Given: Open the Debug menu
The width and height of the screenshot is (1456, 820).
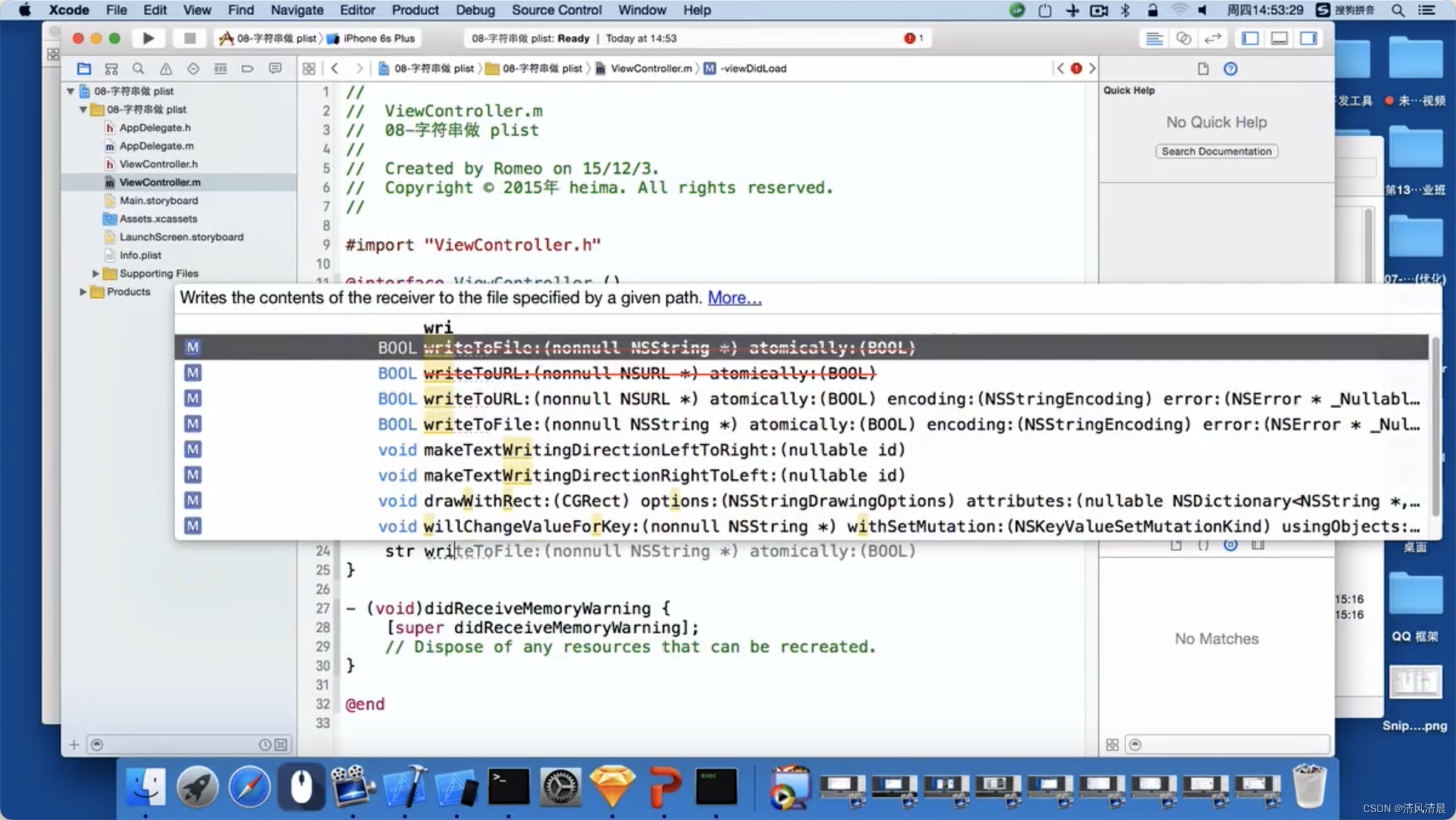Looking at the screenshot, I should click(x=475, y=10).
